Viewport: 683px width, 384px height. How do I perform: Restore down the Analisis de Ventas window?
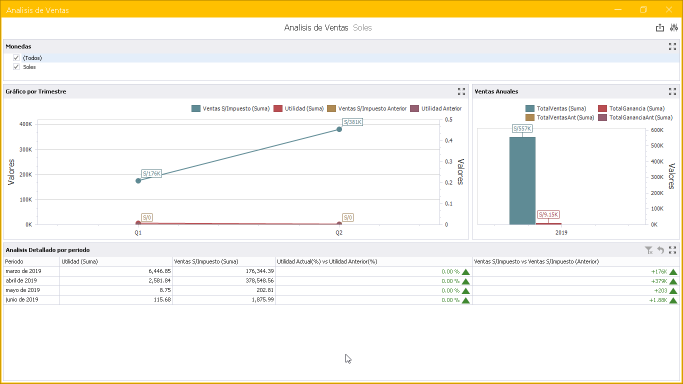pos(643,10)
